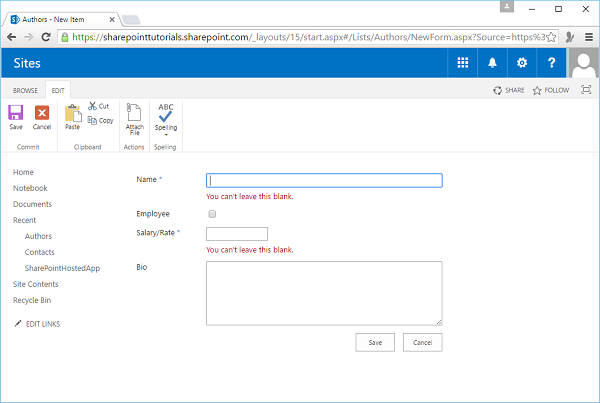The width and height of the screenshot is (600, 403).
Task: Open the settings gear menu
Action: click(521, 63)
